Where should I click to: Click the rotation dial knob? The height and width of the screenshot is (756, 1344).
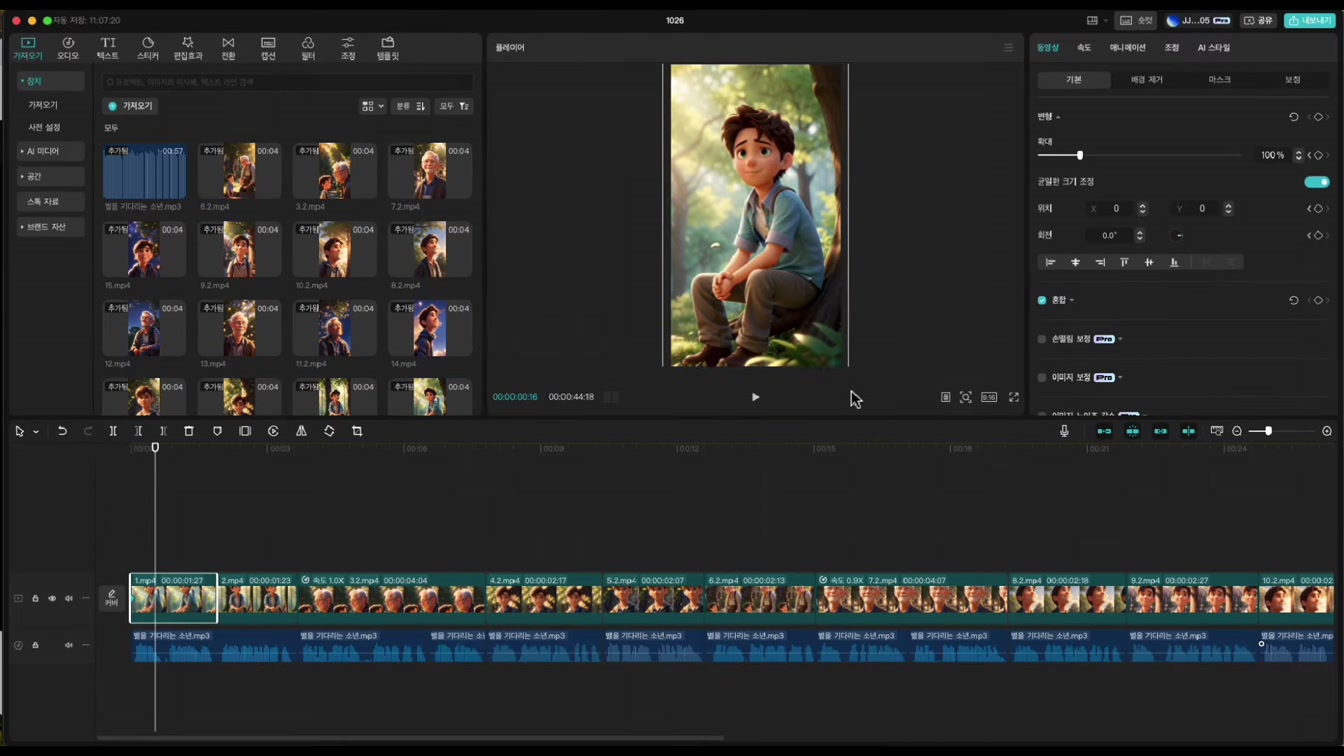pos(1179,236)
